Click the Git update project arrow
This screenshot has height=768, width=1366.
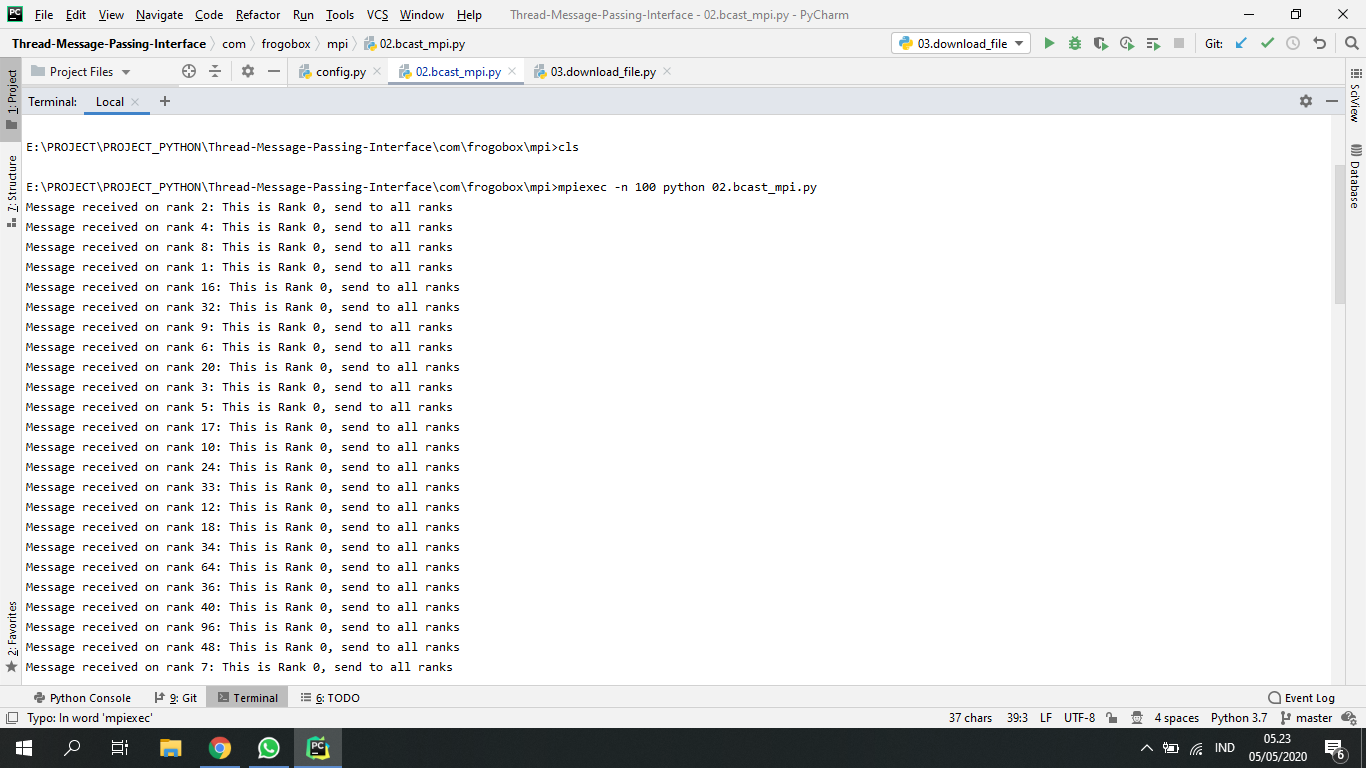pyautogui.click(x=1241, y=43)
